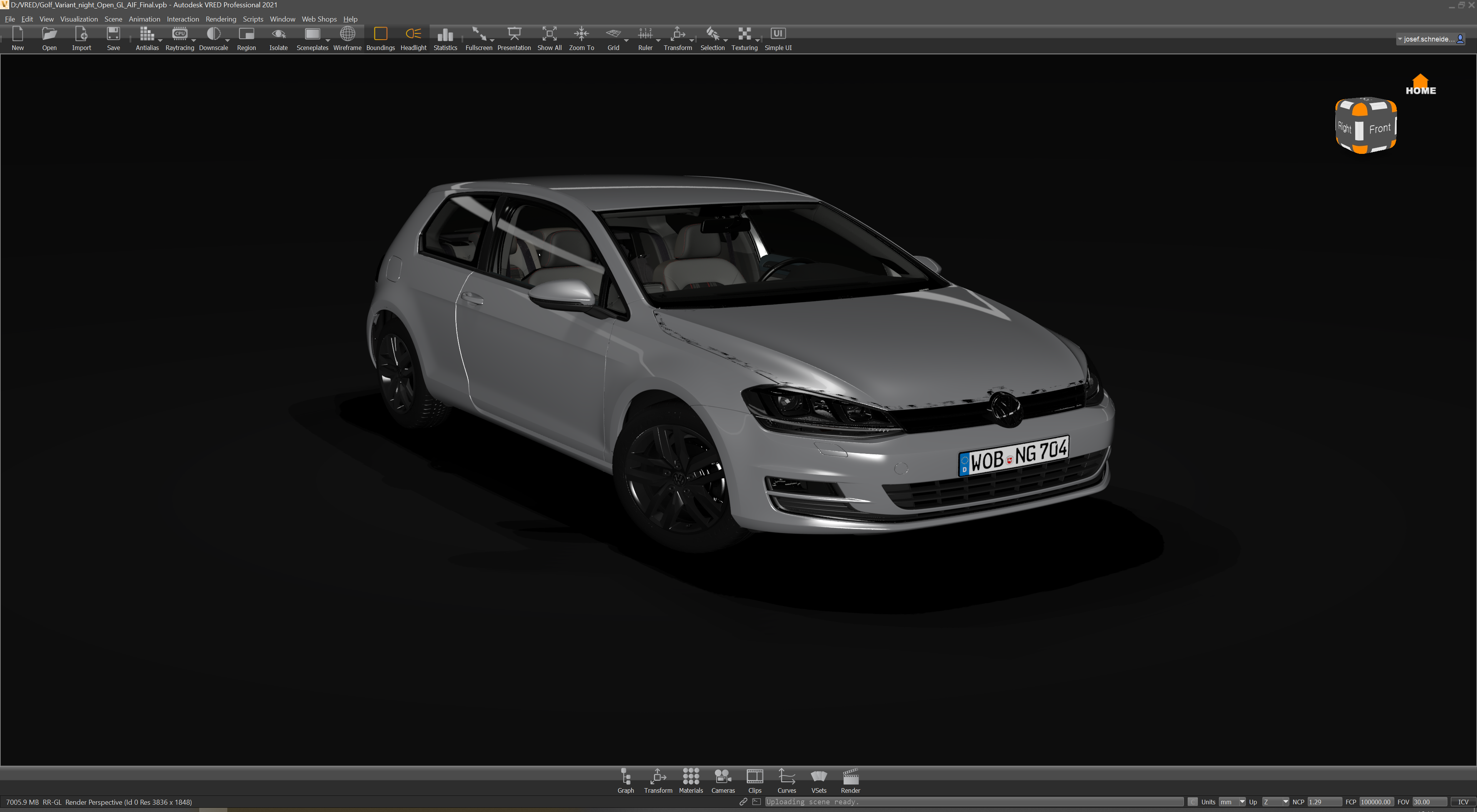This screenshot has width=1477, height=812.
Task: Open the Units dropdown
Action: click(1232, 802)
